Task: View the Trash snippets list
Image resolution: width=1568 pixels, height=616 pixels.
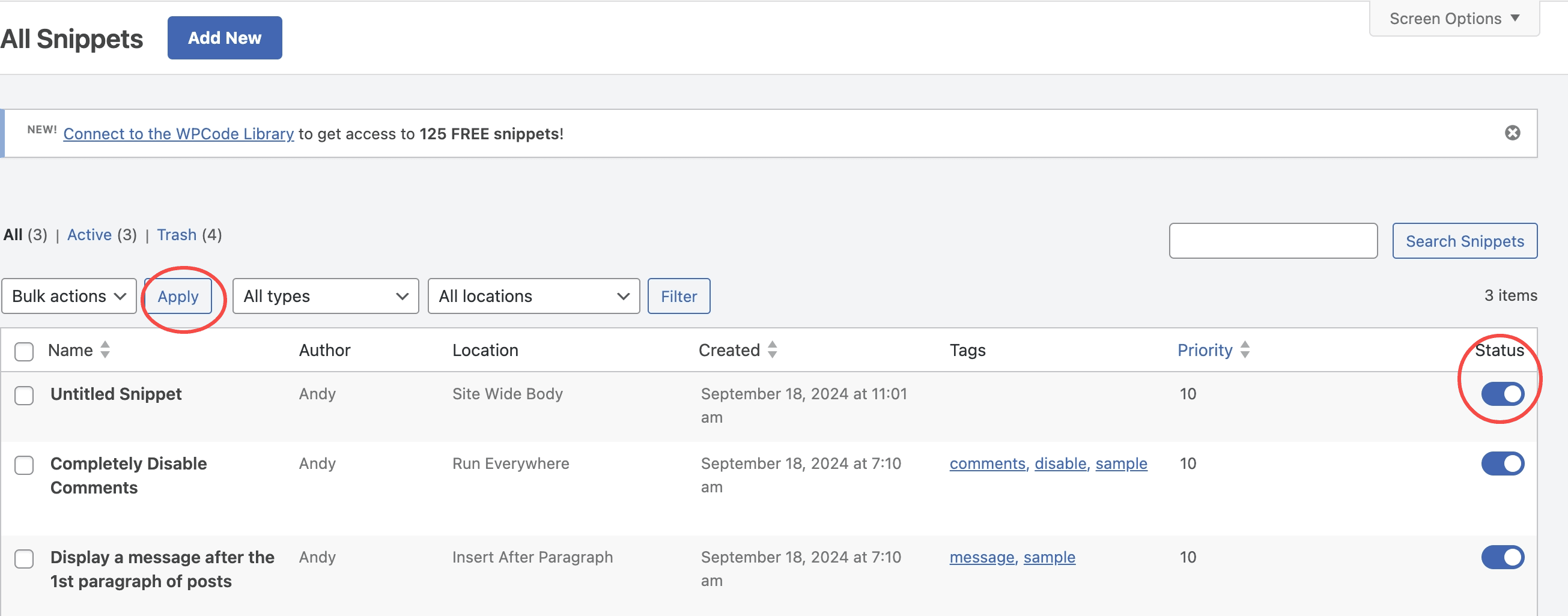Action: 177,235
